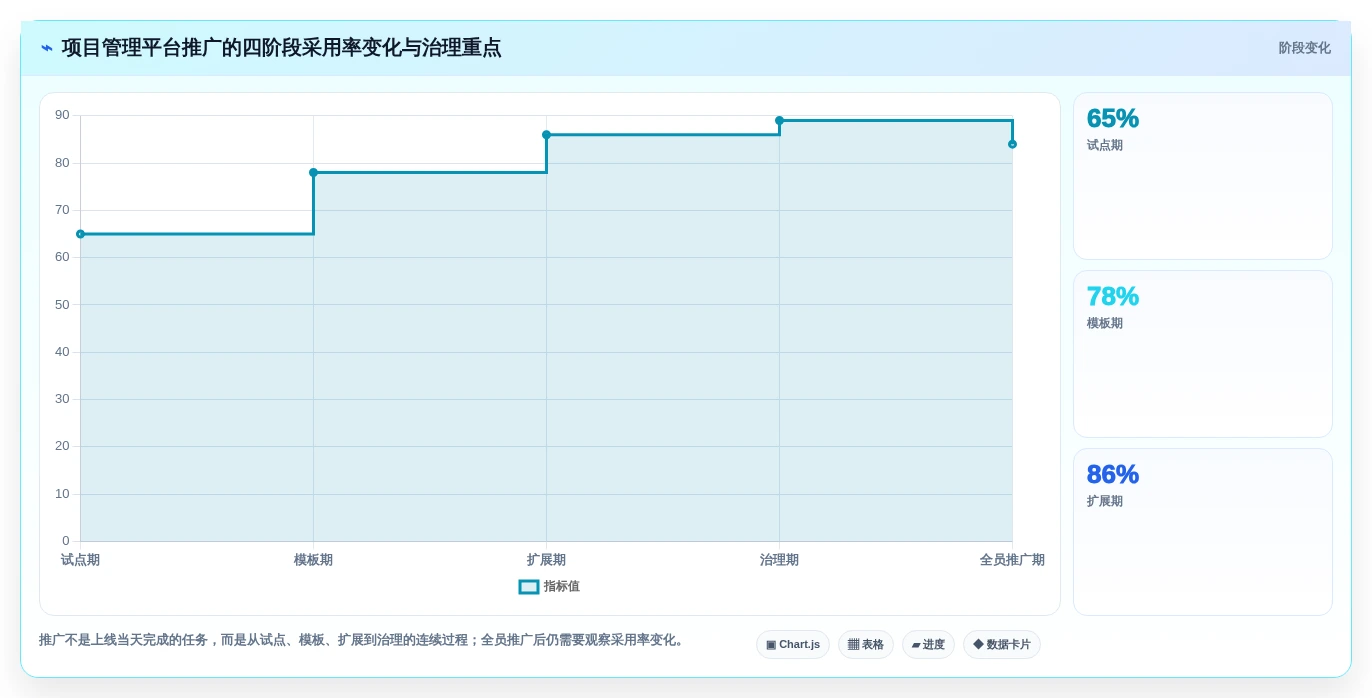Open the 78% 模板期 data card

click(x=1203, y=354)
